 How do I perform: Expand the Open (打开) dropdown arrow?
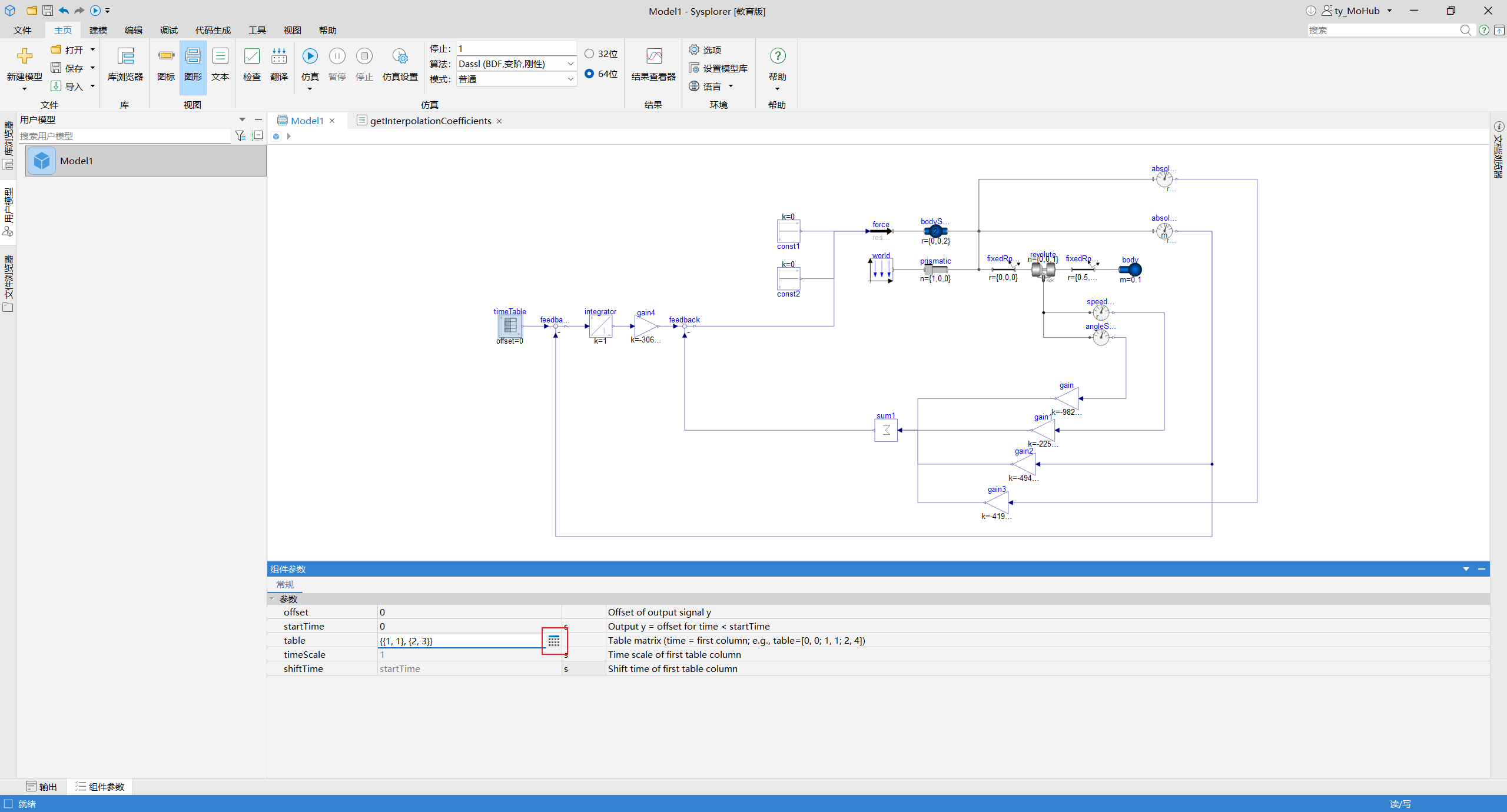(93, 49)
